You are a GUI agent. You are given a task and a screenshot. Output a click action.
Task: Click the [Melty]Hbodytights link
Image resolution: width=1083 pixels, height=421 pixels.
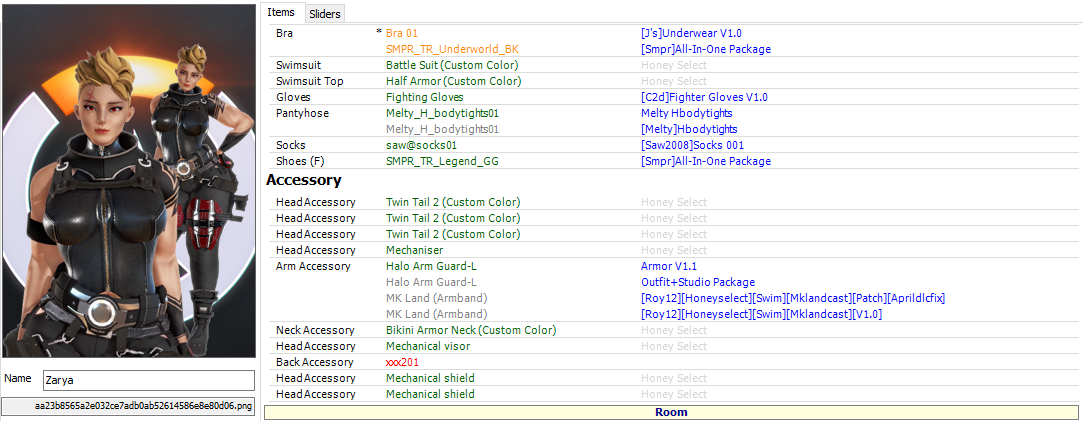(689, 129)
